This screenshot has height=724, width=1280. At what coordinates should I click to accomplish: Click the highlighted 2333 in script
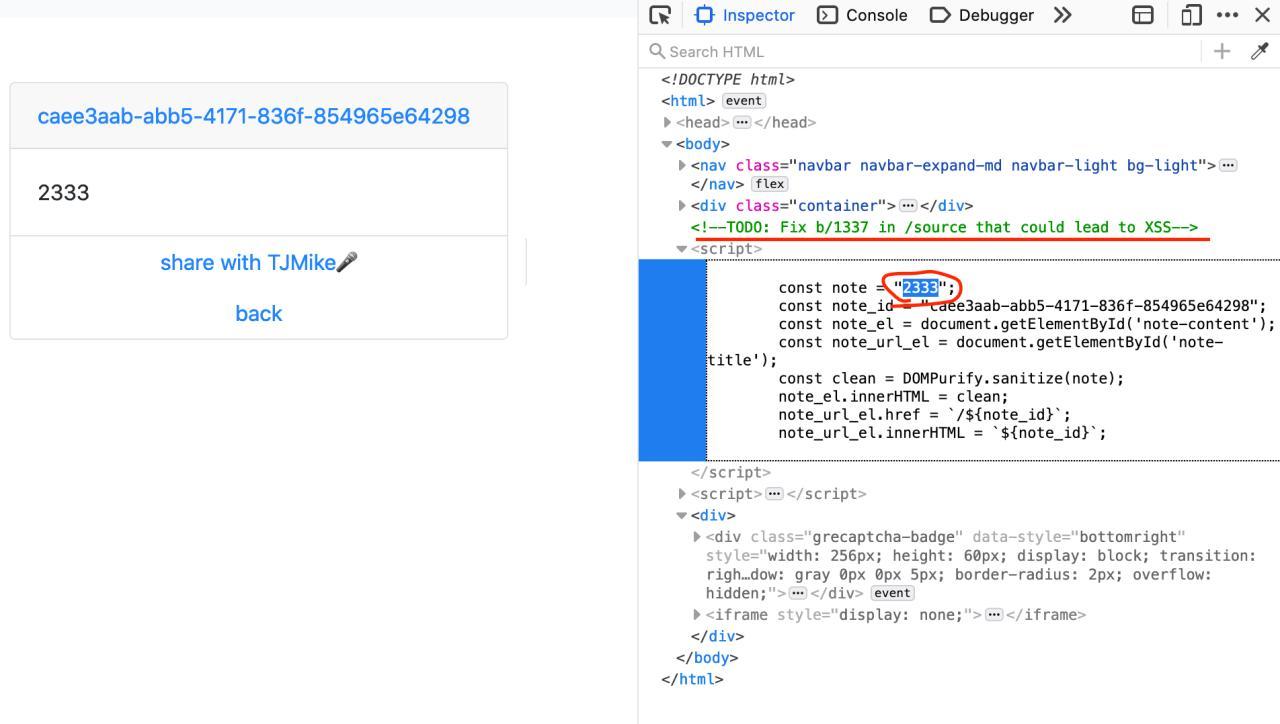pos(920,288)
